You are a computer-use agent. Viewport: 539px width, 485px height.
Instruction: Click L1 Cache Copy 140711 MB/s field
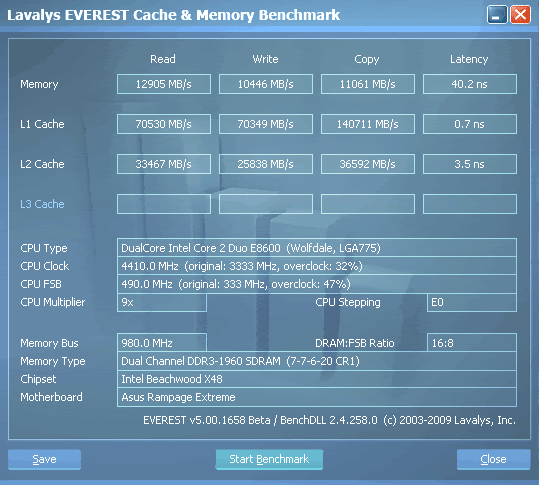click(368, 124)
